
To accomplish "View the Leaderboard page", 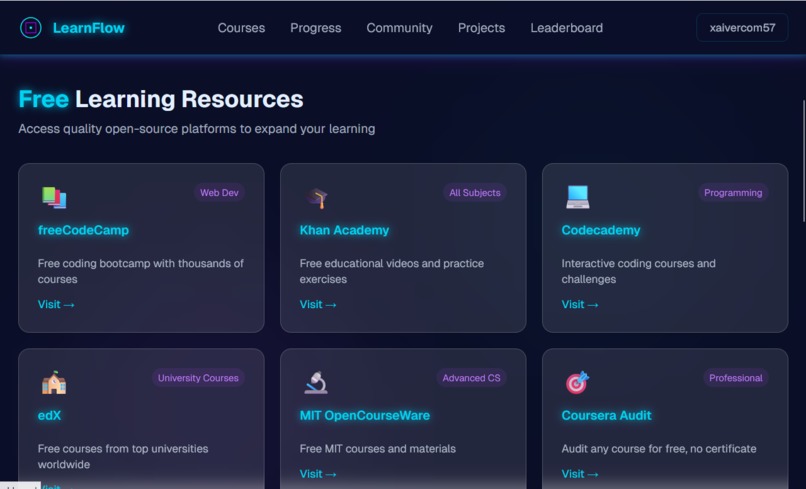I will [566, 28].
